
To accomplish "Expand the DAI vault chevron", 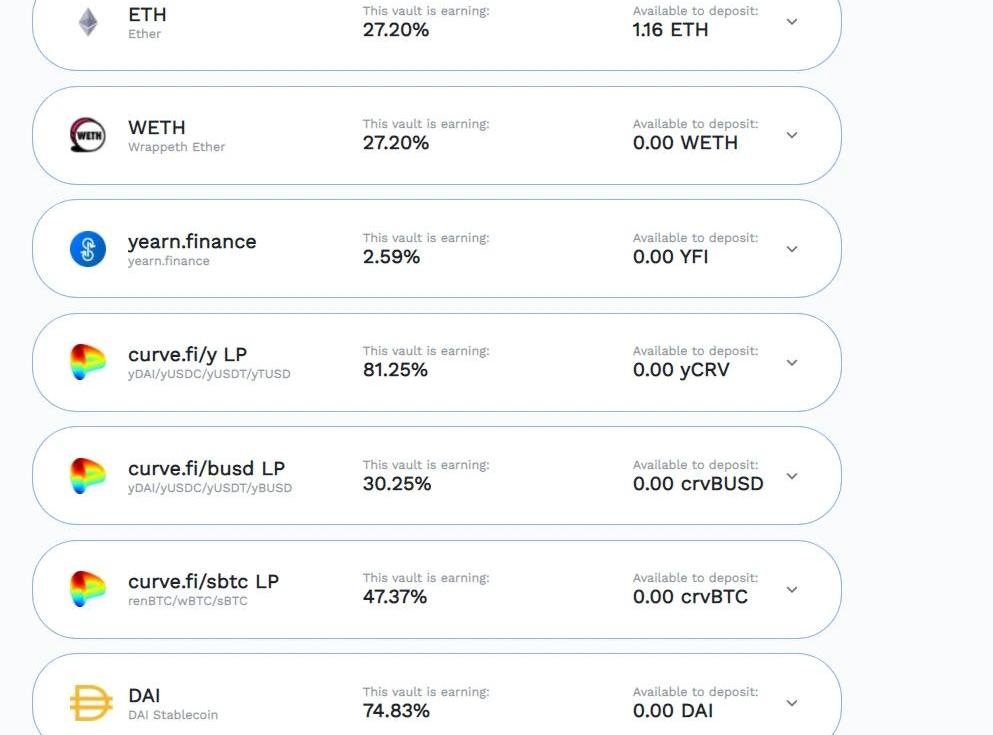I will tap(792, 703).
